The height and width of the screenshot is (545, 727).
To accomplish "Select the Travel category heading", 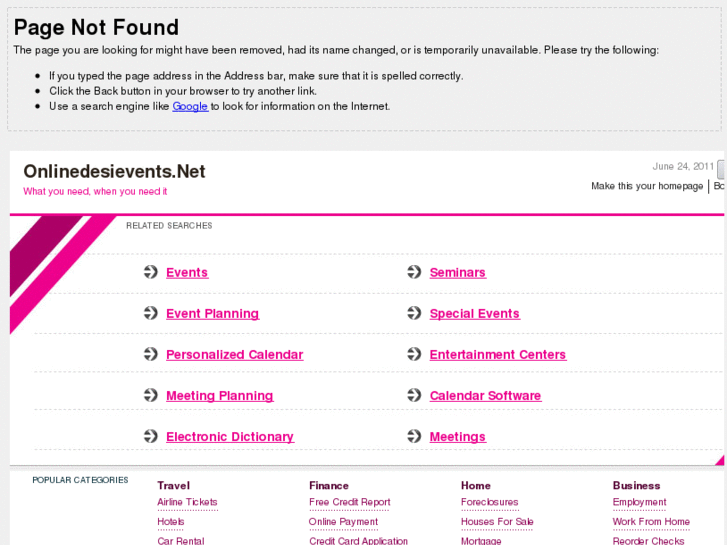I will [173, 485].
